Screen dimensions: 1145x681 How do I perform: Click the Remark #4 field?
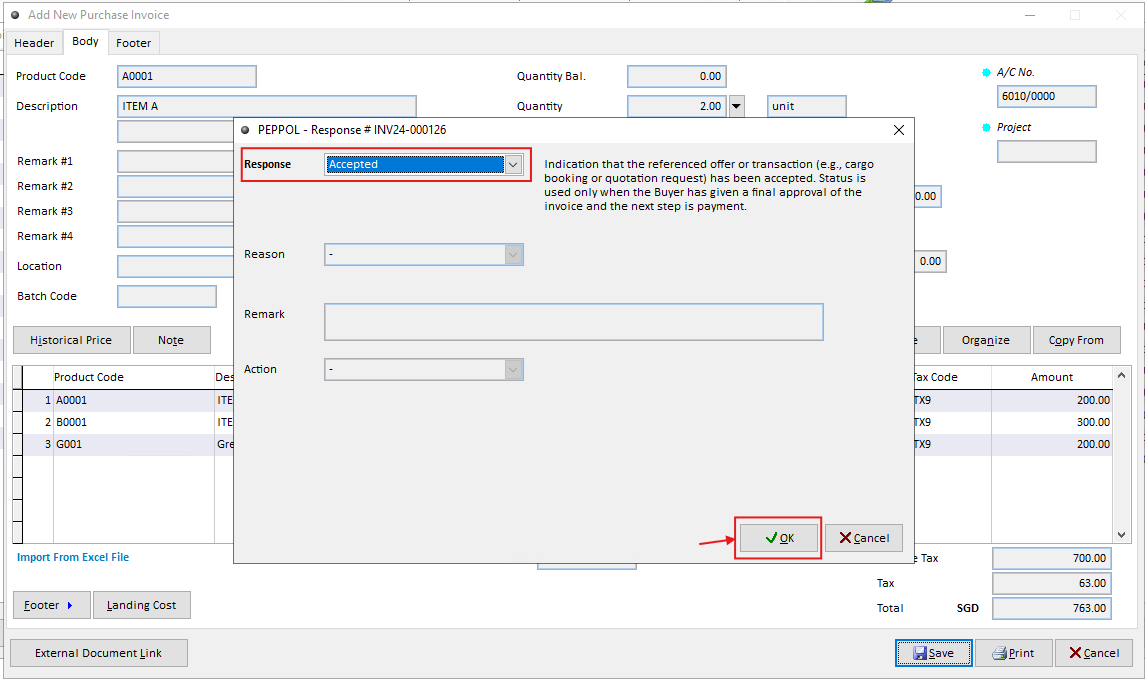click(x=175, y=236)
